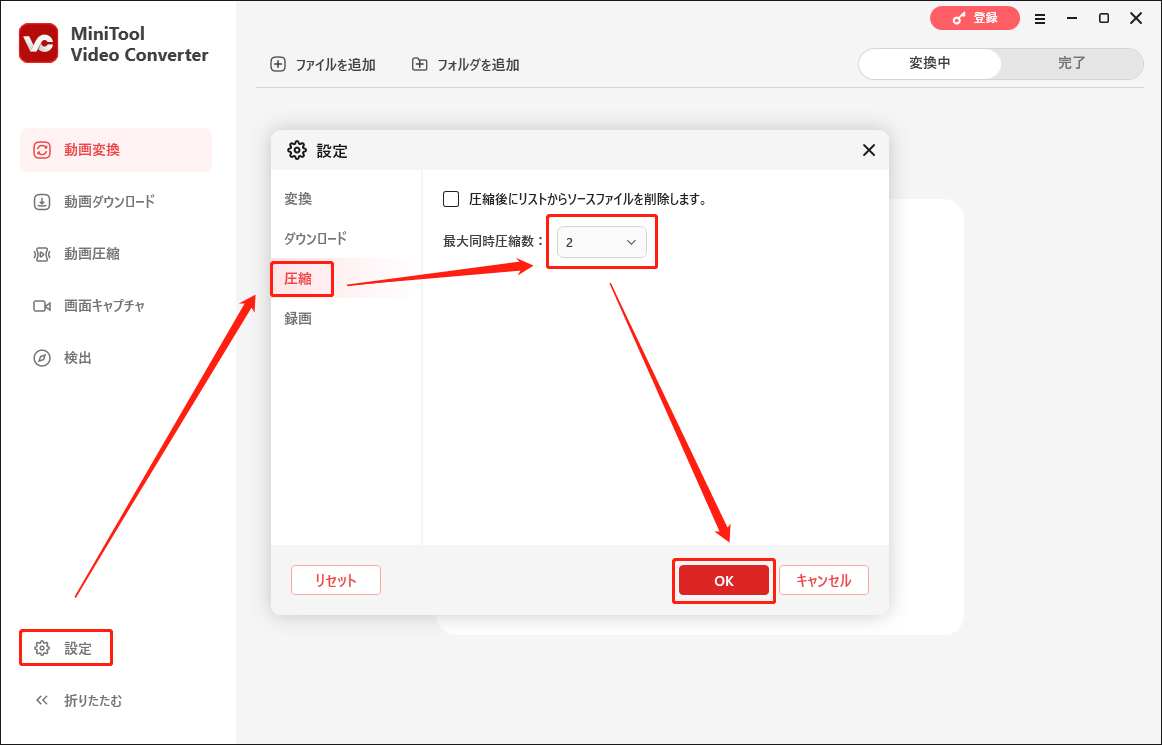Image resolution: width=1162 pixels, height=745 pixels.
Task: Click the 圧縮後にリストからソースファイルを削除します text
Action: 588,199
